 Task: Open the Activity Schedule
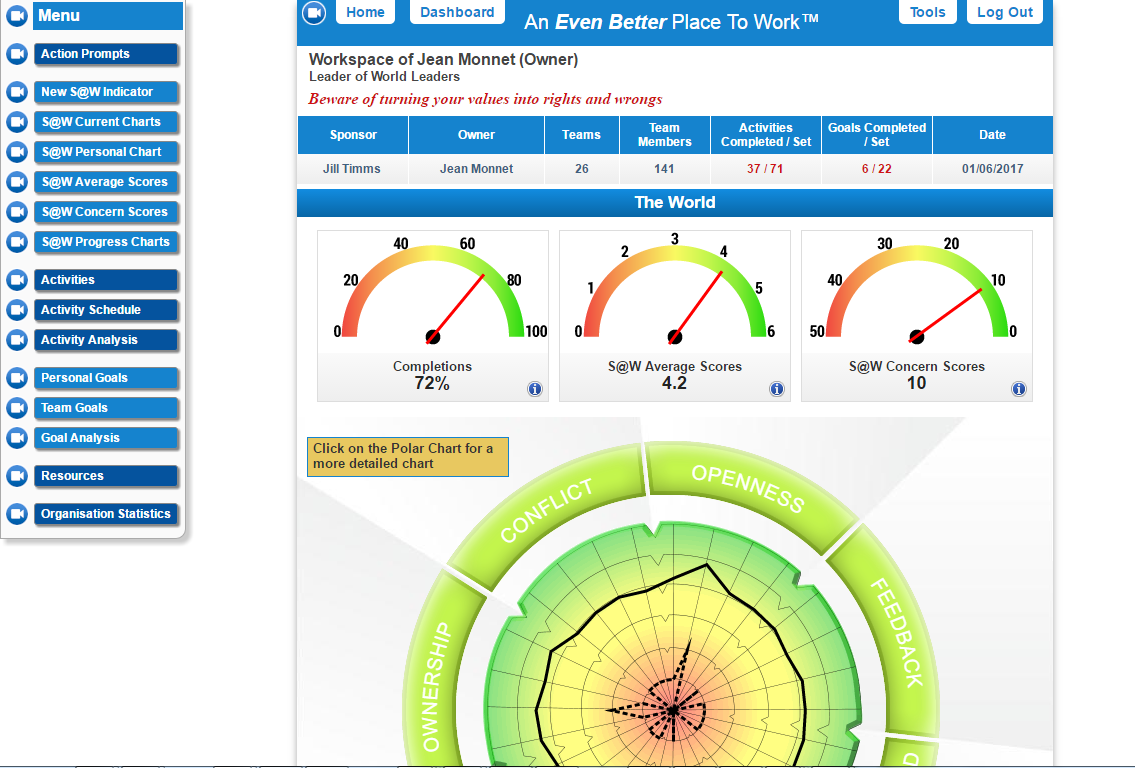click(x=106, y=310)
